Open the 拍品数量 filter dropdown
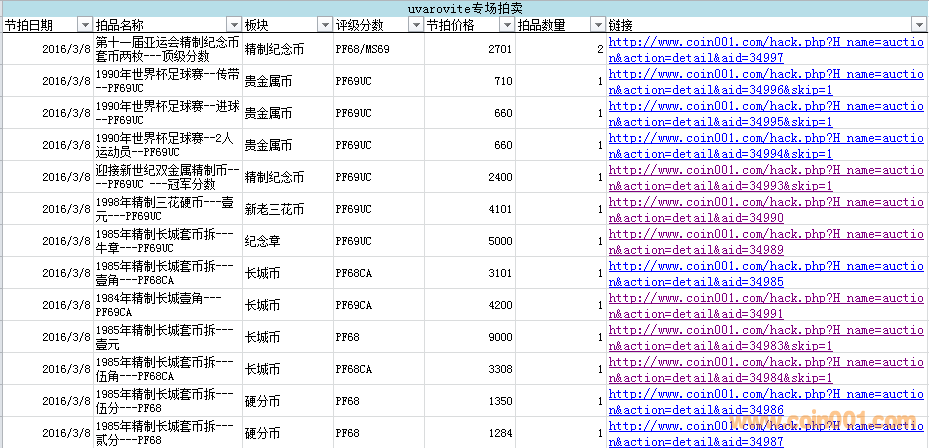This screenshot has height=448, width=929. coord(598,25)
